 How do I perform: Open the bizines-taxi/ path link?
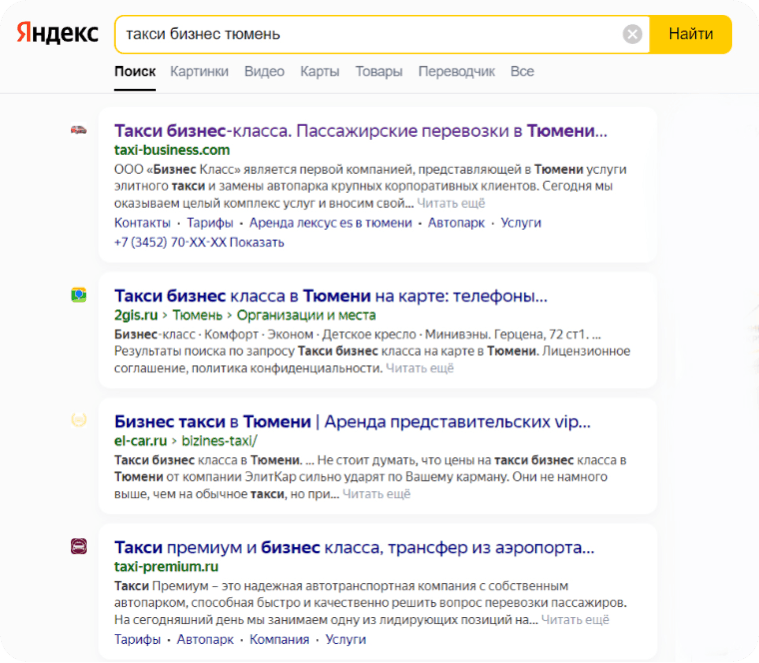click(x=220, y=441)
